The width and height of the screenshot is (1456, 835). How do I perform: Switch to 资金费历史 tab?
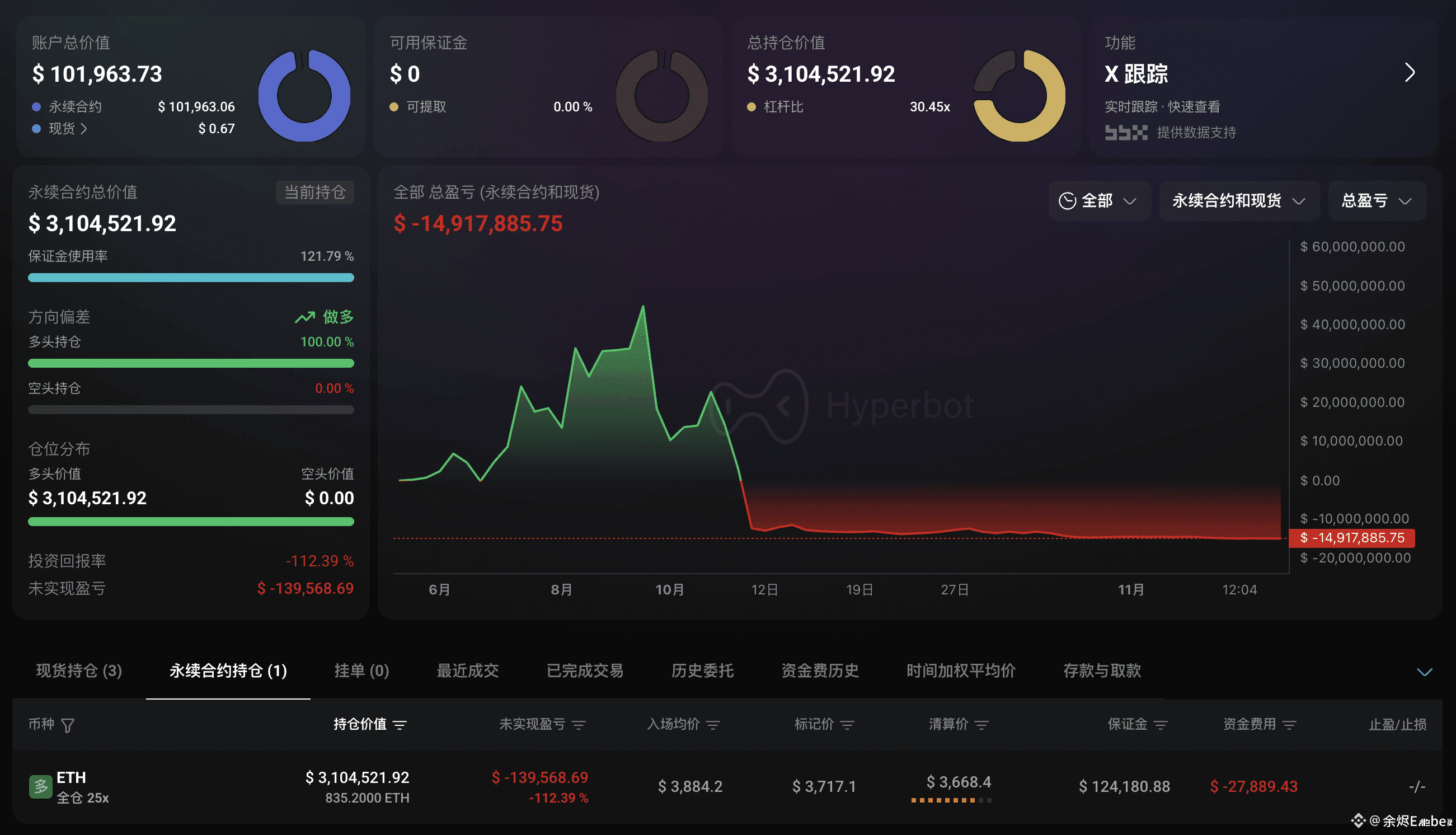tap(820, 670)
